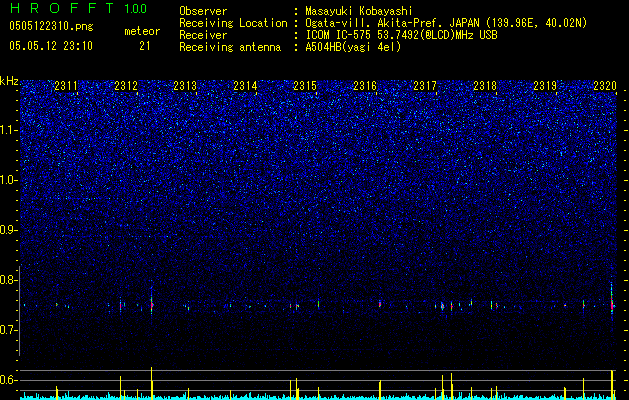
Task: Click the 2319 time marker
Action: point(545,85)
